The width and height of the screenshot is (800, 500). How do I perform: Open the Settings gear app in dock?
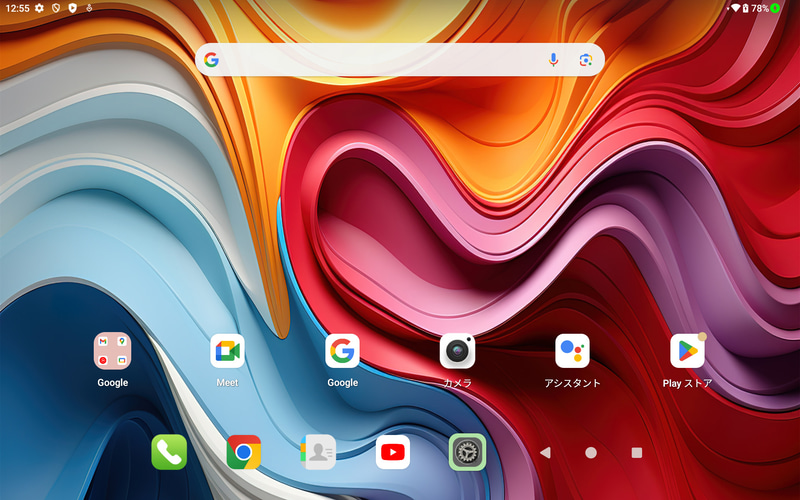[467, 452]
